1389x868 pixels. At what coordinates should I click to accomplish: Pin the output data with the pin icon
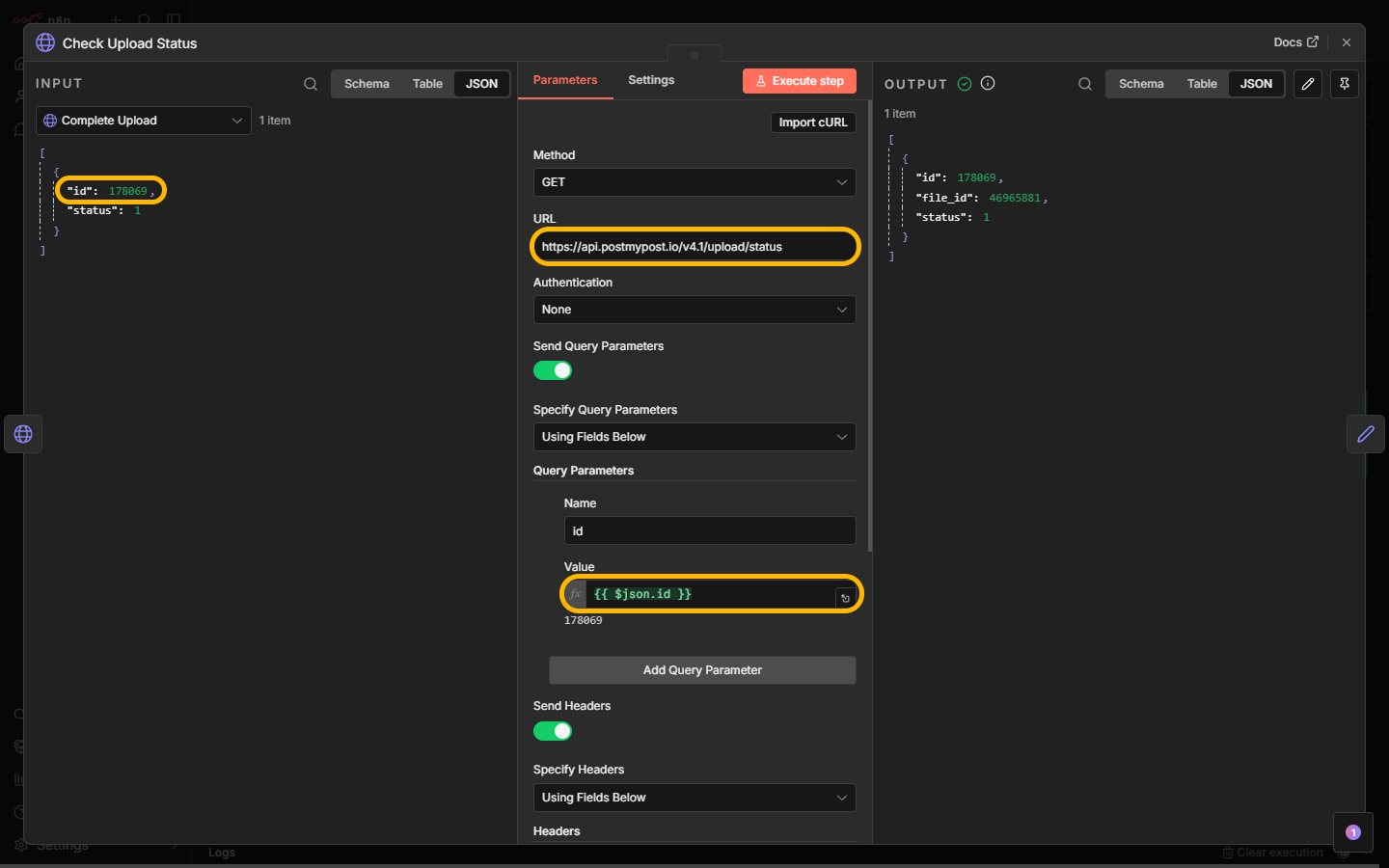pos(1345,84)
